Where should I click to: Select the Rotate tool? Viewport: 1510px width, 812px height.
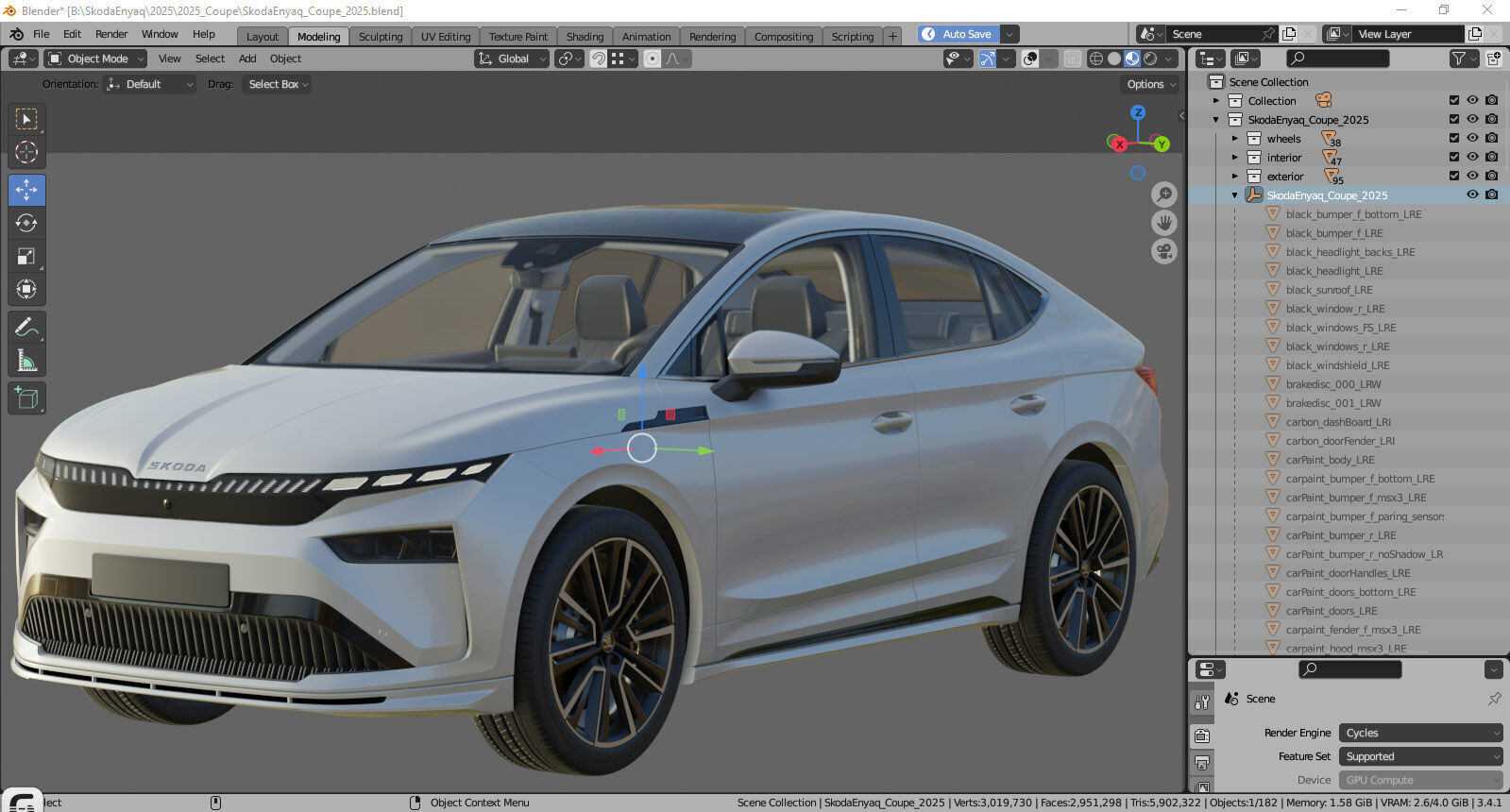point(26,223)
